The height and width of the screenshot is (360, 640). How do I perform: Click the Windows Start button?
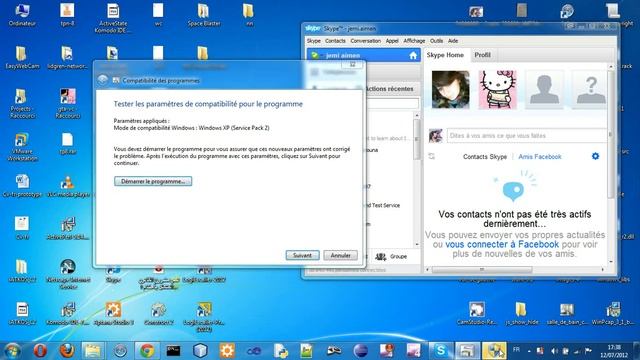12,351
